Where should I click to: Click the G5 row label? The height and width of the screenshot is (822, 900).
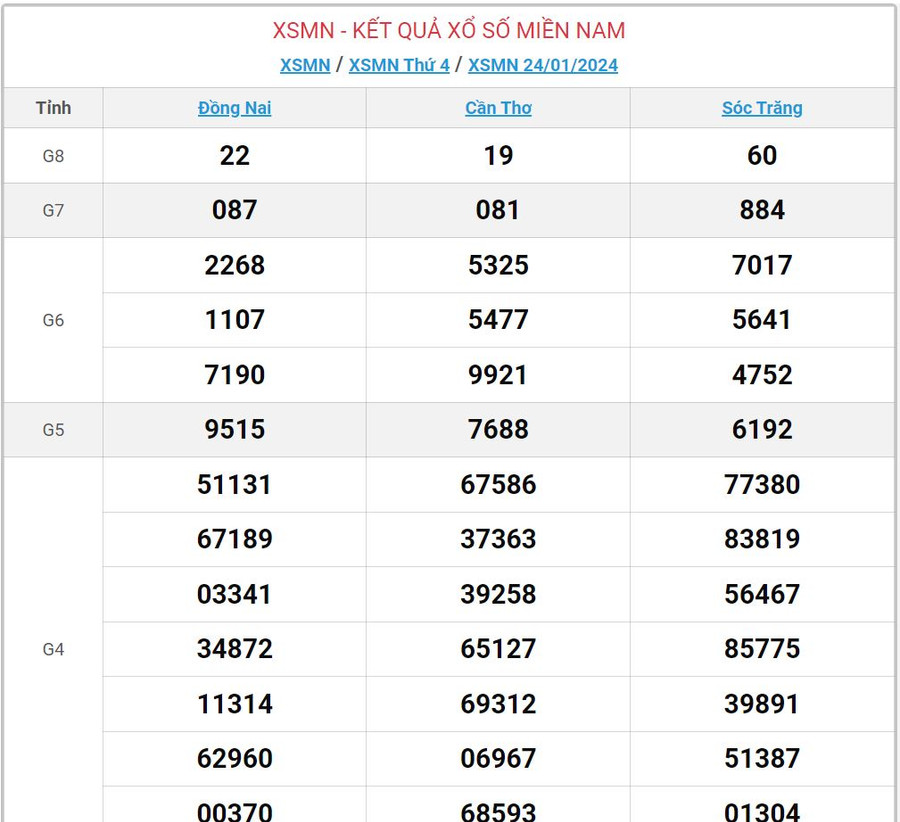tap(53, 430)
